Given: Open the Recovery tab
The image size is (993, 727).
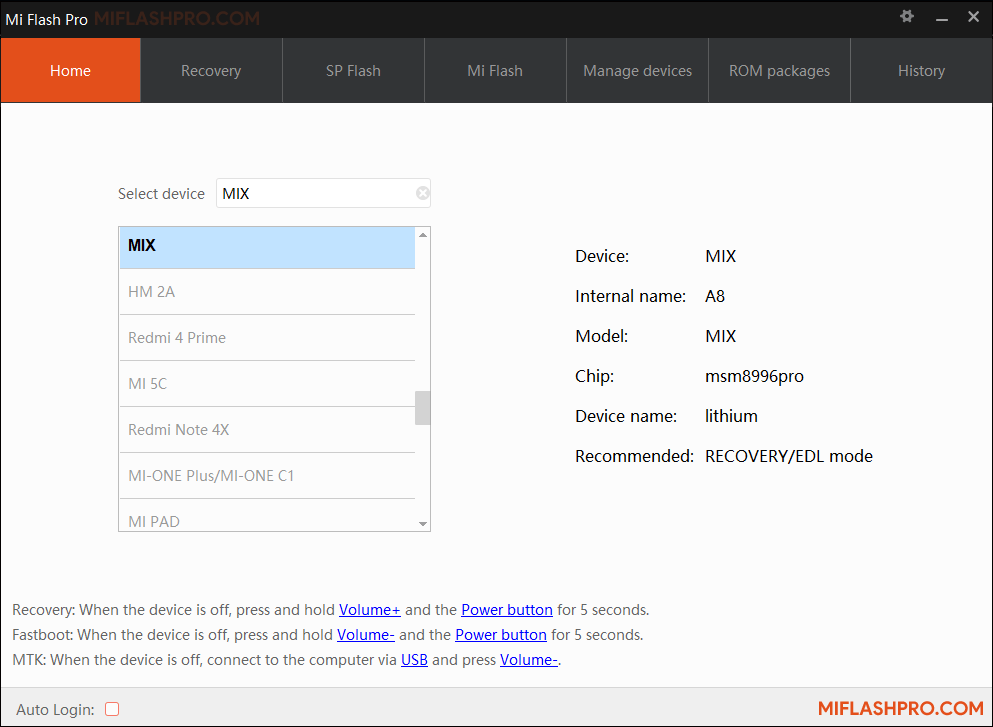Looking at the screenshot, I should click(x=212, y=70).
